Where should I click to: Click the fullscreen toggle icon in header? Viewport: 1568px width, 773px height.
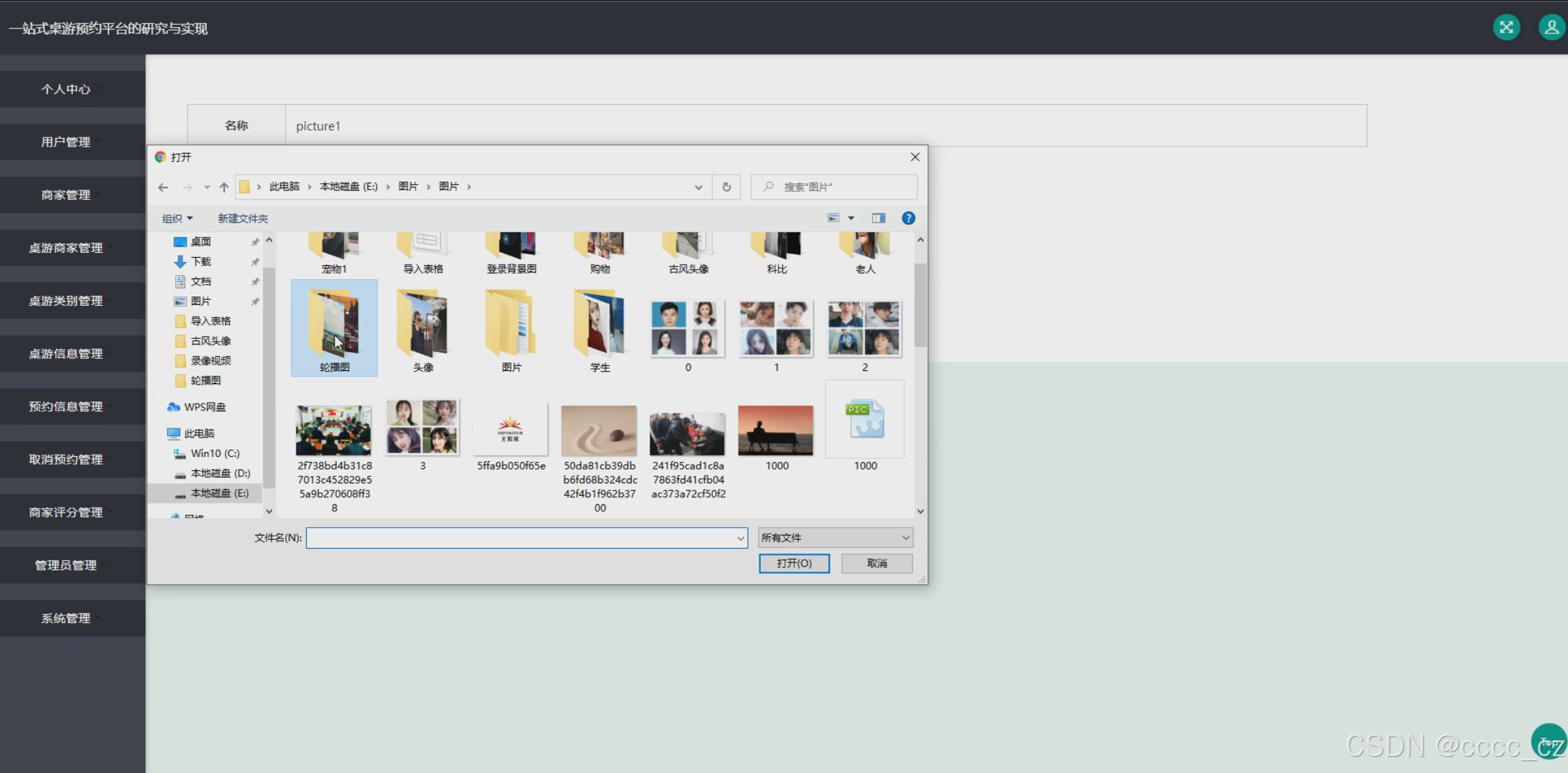click(1506, 27)
